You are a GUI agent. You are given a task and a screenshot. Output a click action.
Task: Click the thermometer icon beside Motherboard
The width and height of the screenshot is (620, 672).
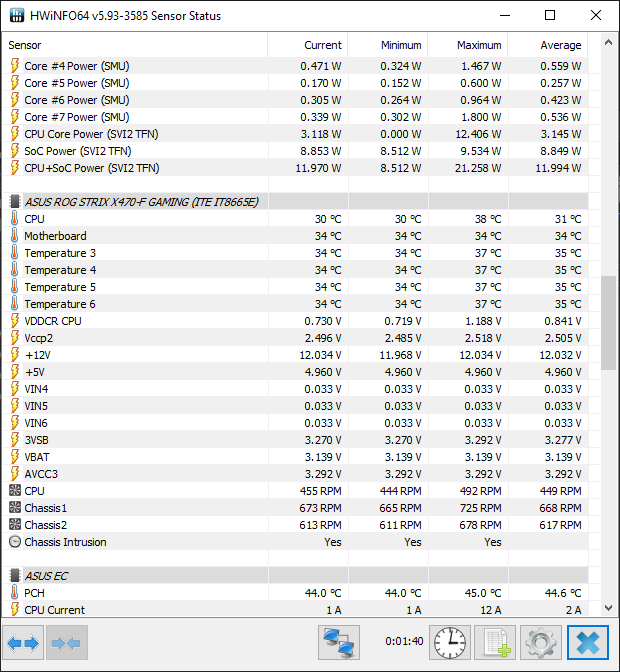tap(15, 236)
